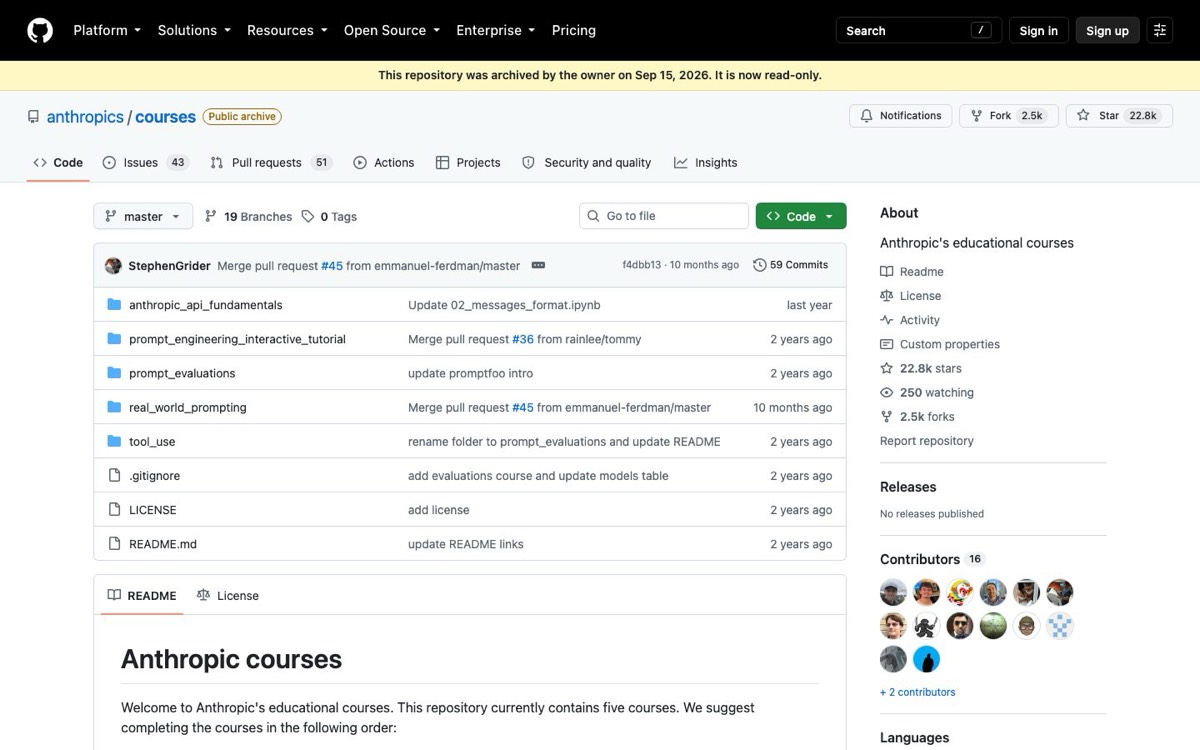
Task: Click the folder icon beside tool_use
Action: coord(114,441)
